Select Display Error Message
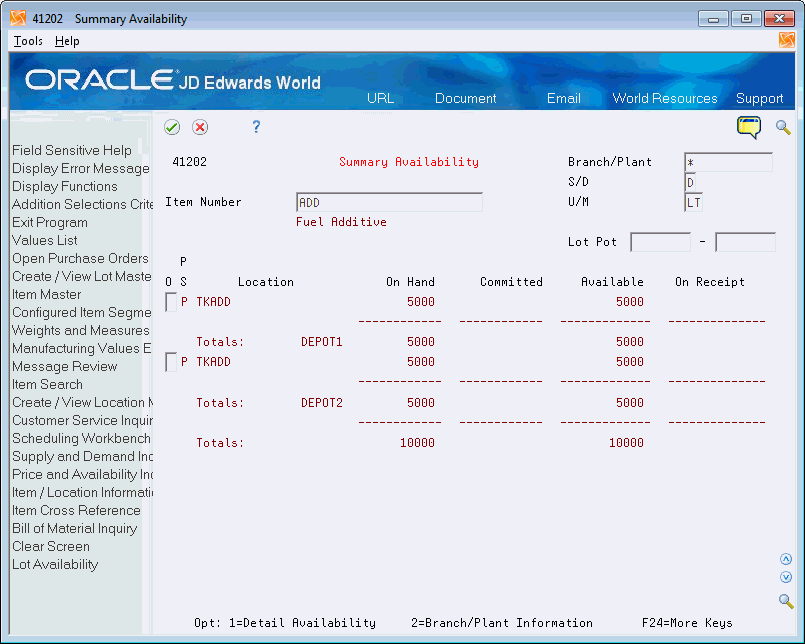Viewport: 805px width, 644px height. point(81,168)
